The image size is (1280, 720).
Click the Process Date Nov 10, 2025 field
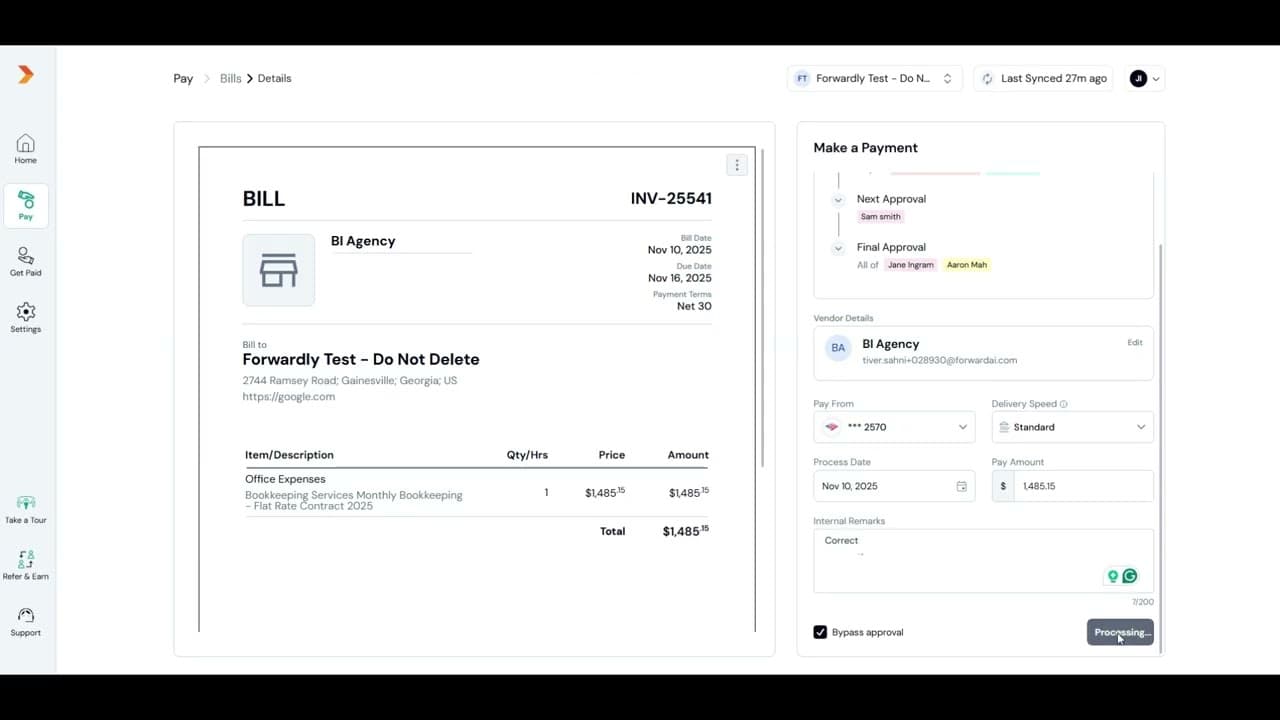coord(894,486)
